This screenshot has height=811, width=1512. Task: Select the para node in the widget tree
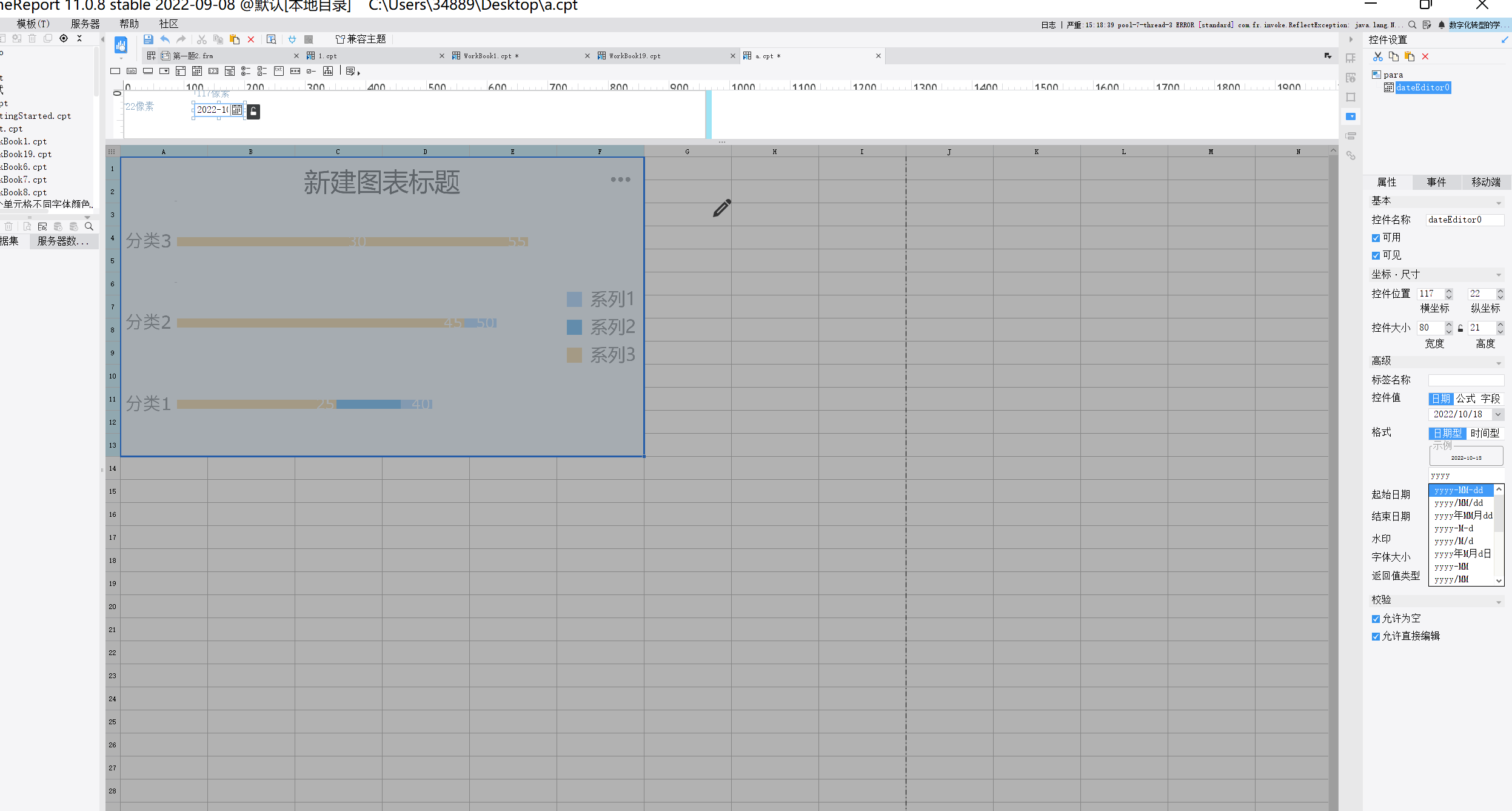click(x=1393, y=75)
